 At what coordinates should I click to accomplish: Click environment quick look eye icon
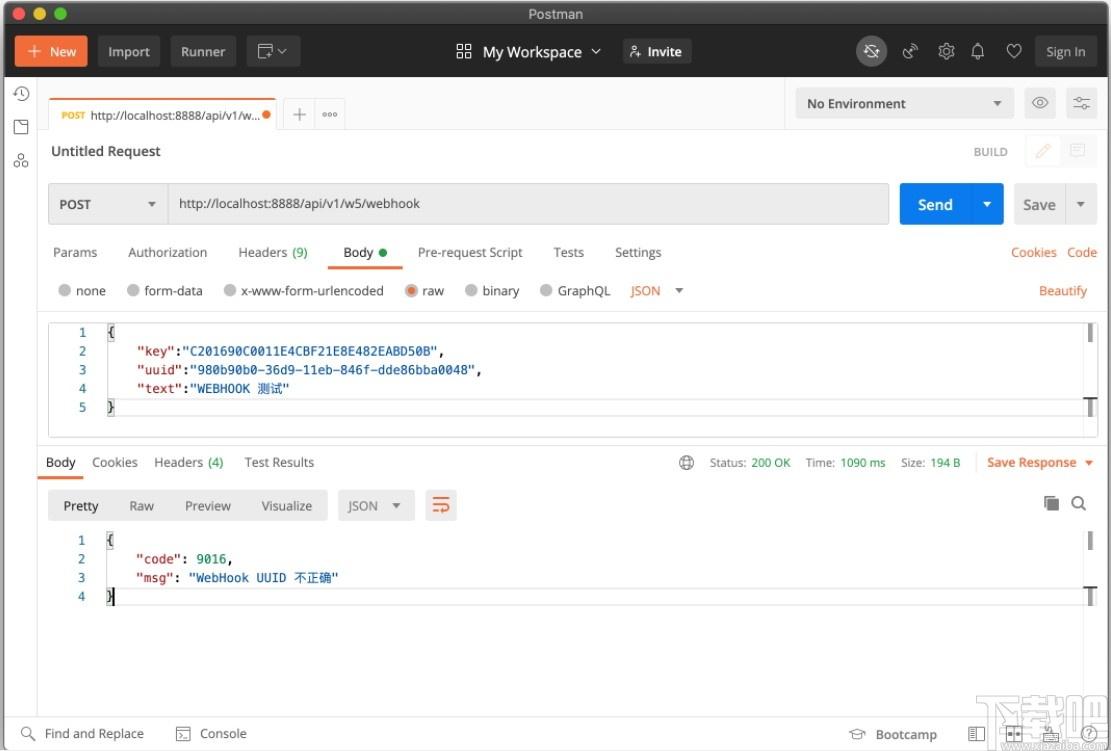(x=1039, y=103)
